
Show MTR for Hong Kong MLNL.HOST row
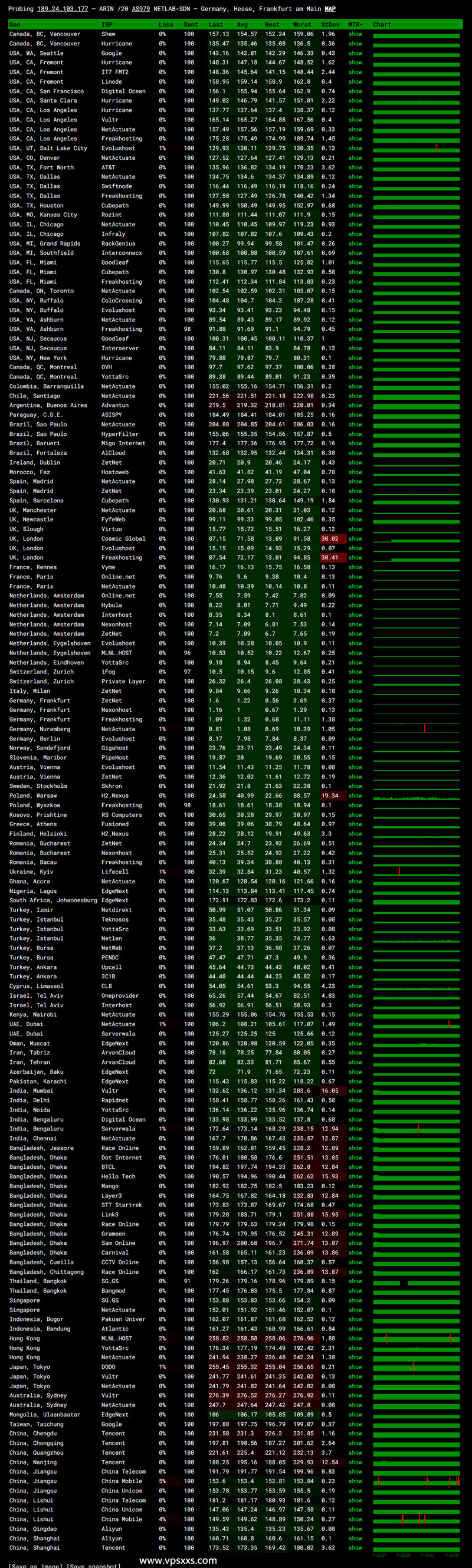[355, 1339]
